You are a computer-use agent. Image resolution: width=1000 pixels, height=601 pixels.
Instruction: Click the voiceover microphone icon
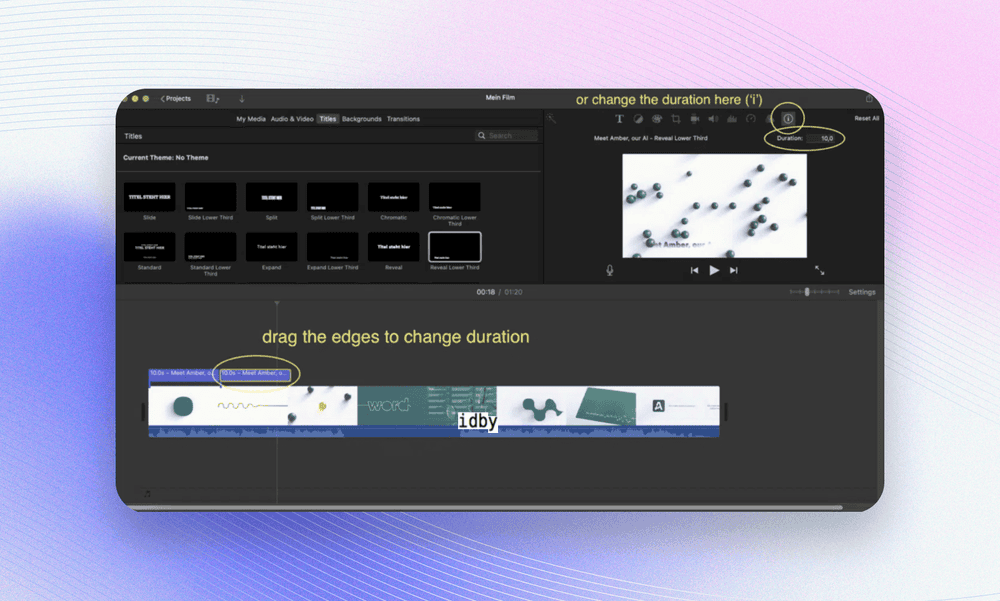(x=609, y=270)
